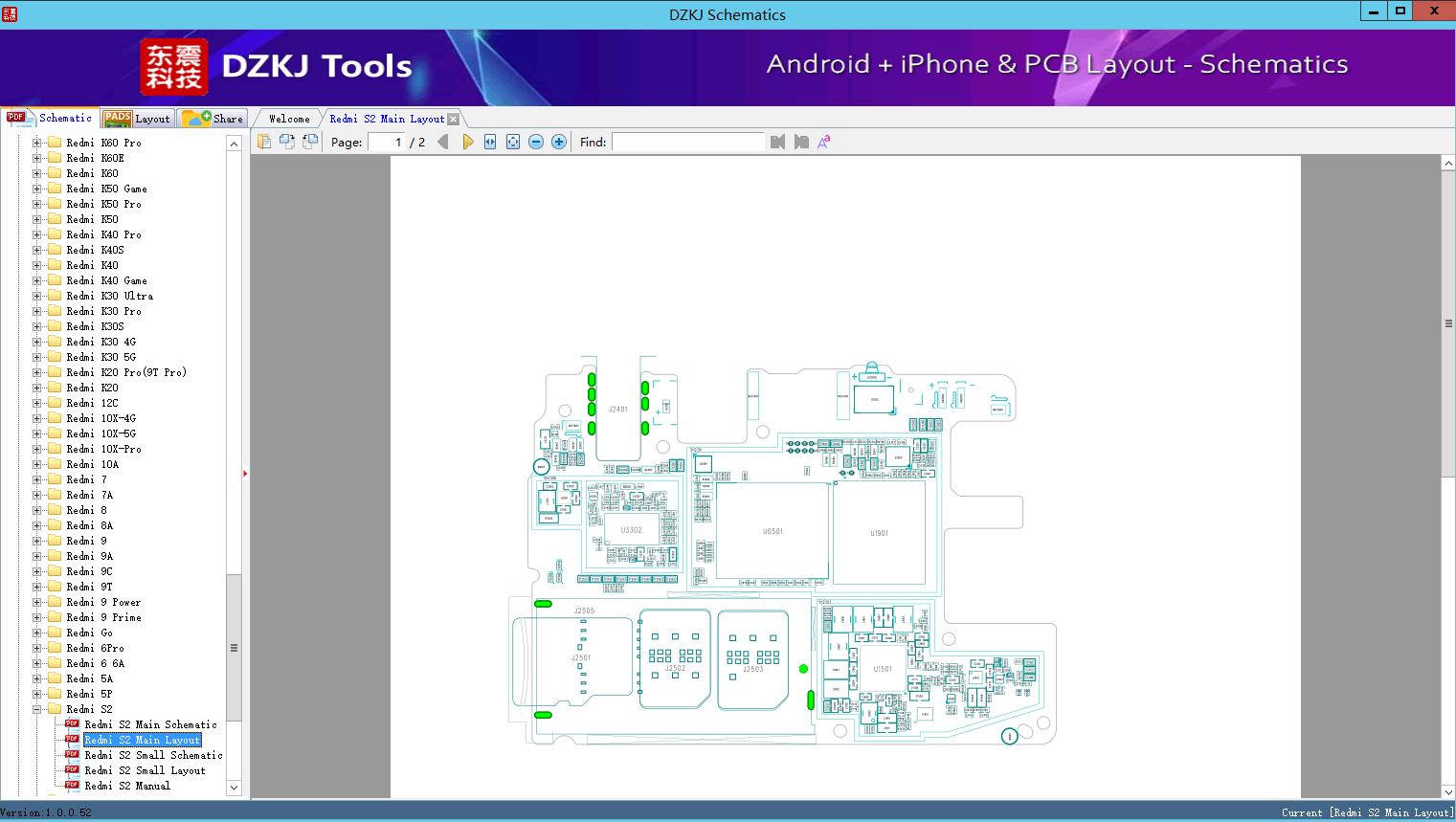Open Redmi S2 Small Layout file

[145, 770]
